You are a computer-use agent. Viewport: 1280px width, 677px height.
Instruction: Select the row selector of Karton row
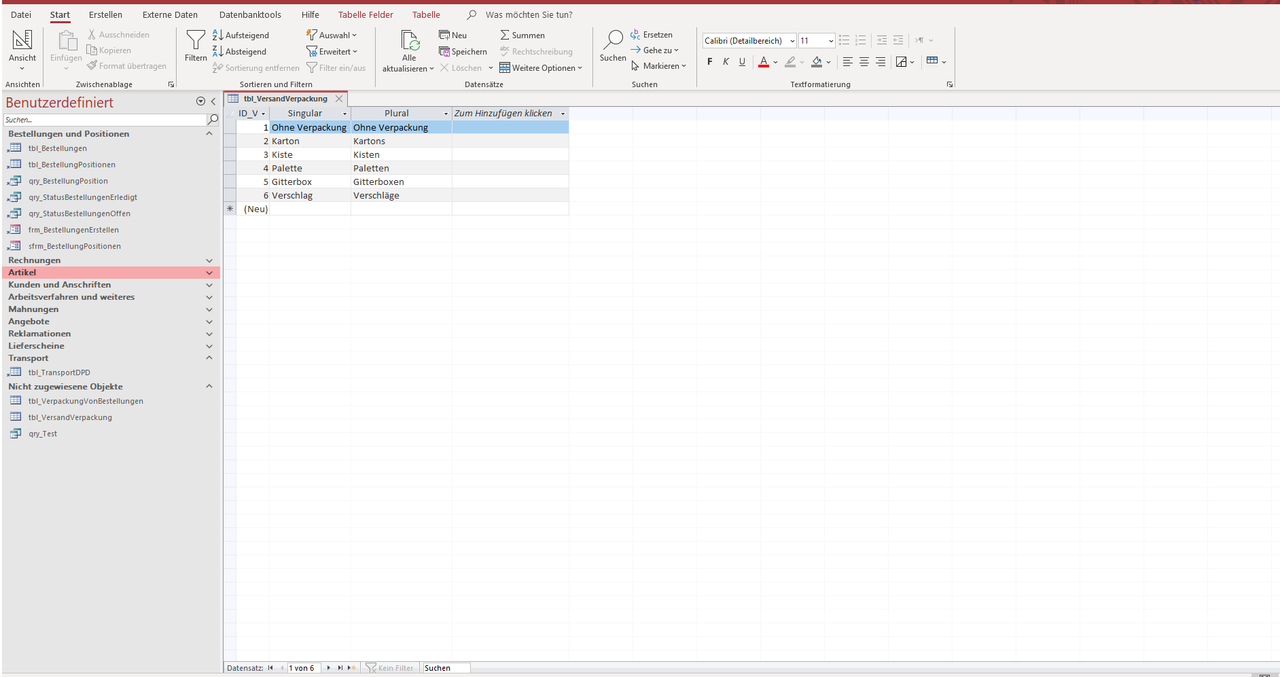[x=229, y=141]
